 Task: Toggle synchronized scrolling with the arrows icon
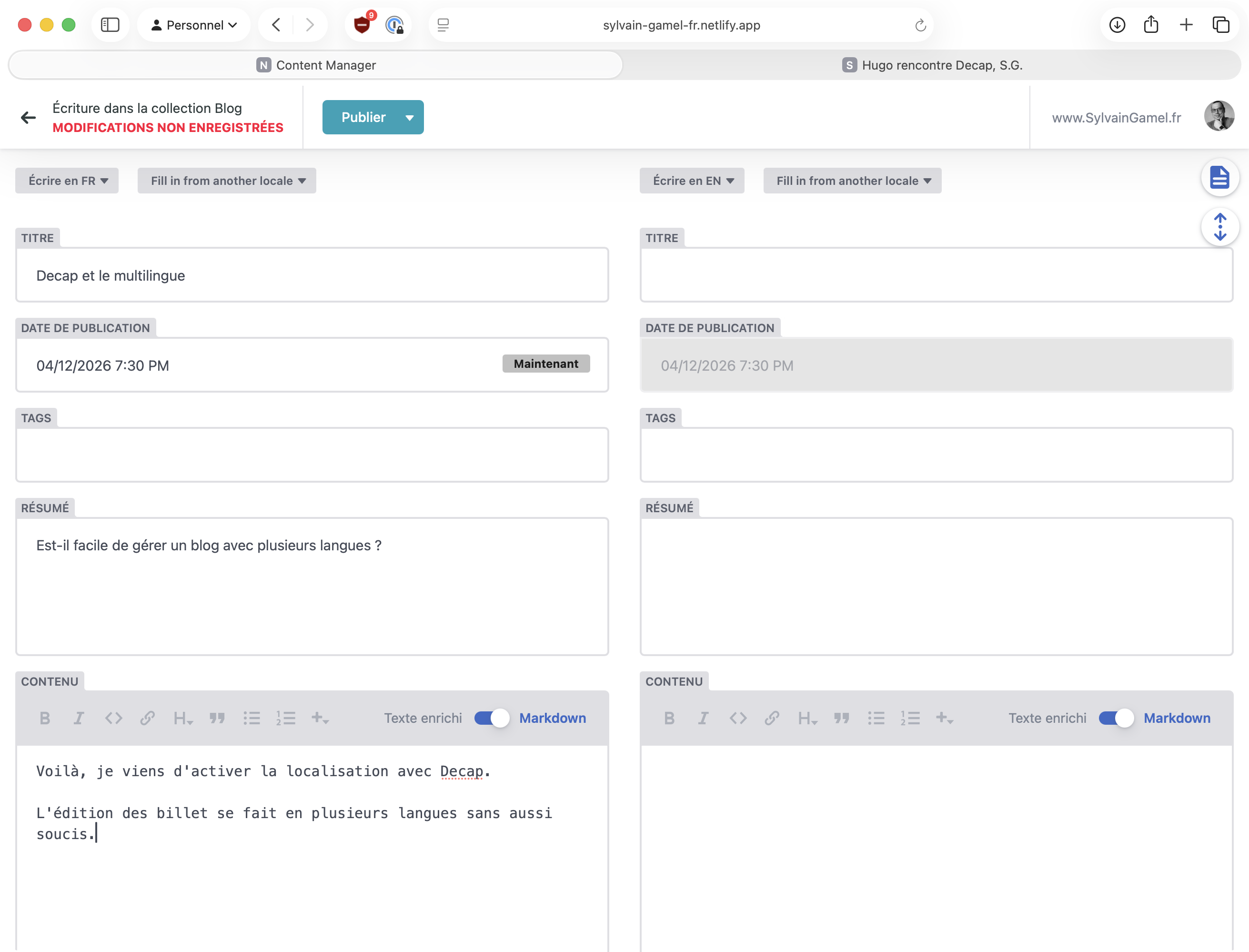pyautogui.click(x=1220, y=227)
